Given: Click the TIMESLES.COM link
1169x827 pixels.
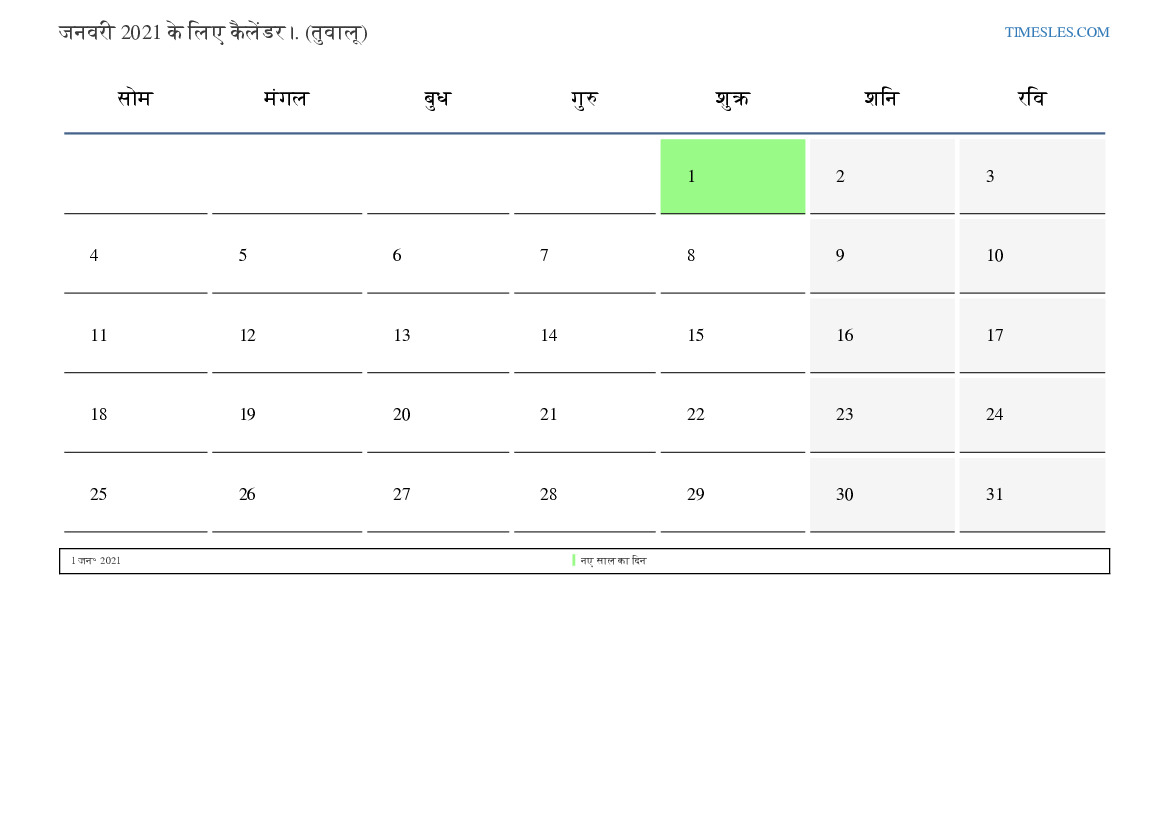Looking at the screenshot, I should click(x=1056, y=32).
